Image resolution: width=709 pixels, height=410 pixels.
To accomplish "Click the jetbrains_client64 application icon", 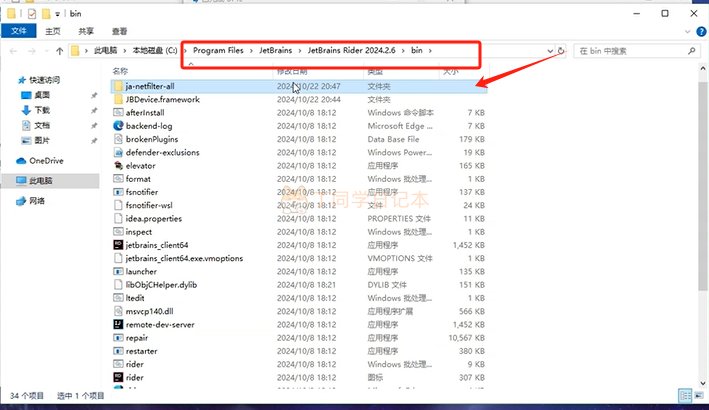I will 118,245.
